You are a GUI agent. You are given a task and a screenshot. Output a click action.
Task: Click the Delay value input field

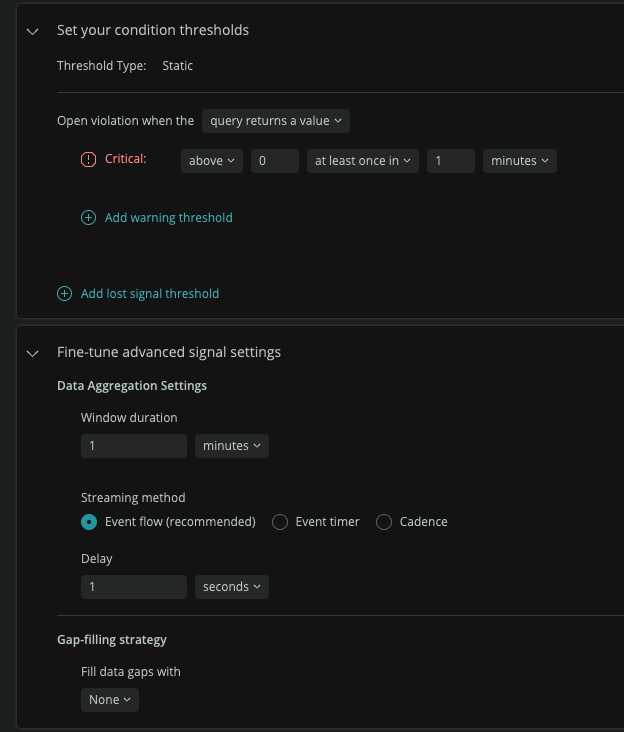[x=134, y=587]
